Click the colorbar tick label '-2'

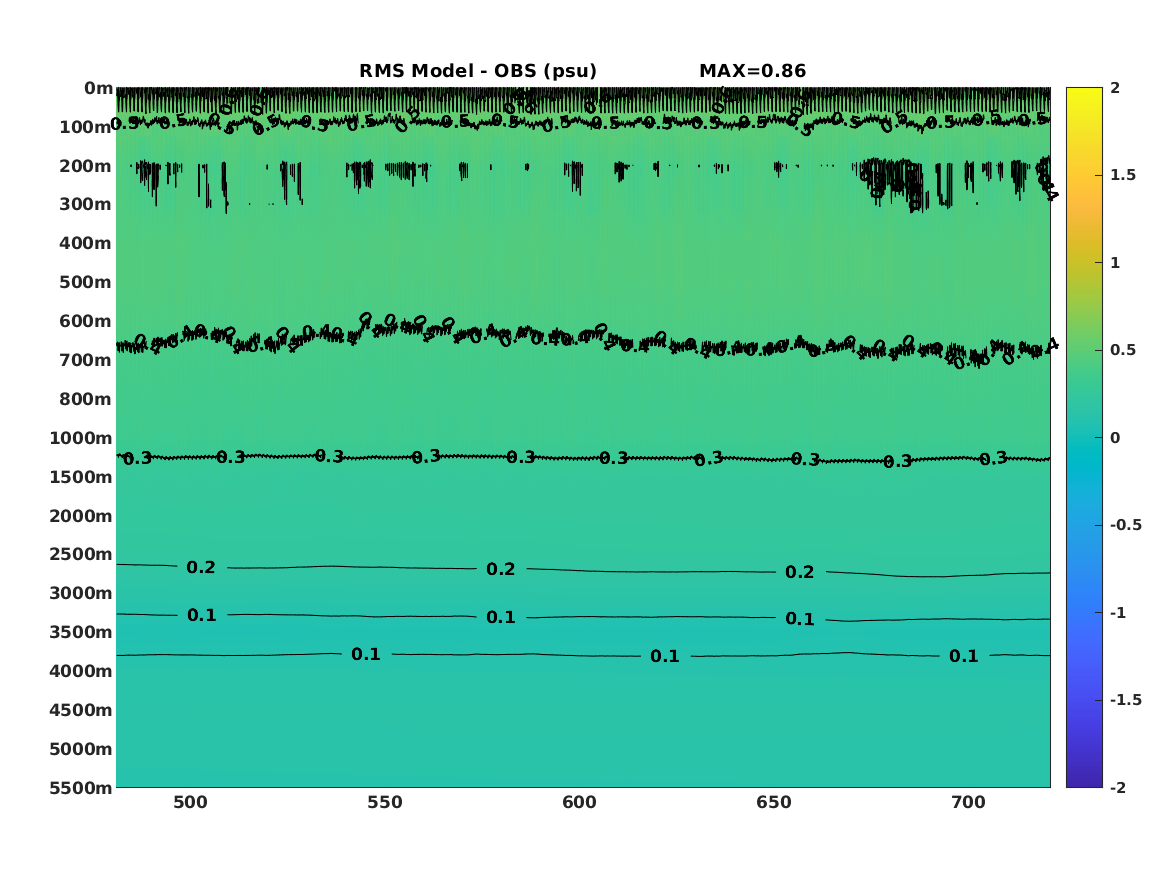tap(1118, 787)
